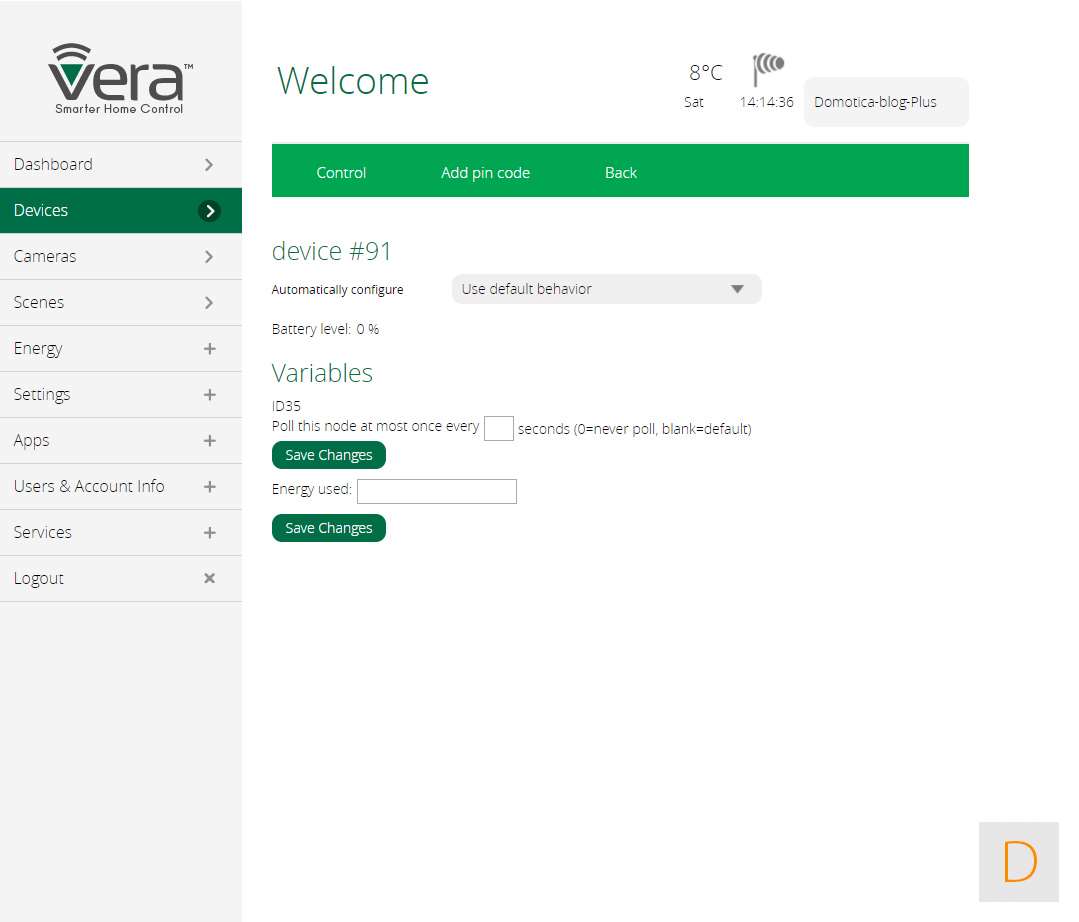
Task: Click the Vera logo
Action: coord(120,78)
